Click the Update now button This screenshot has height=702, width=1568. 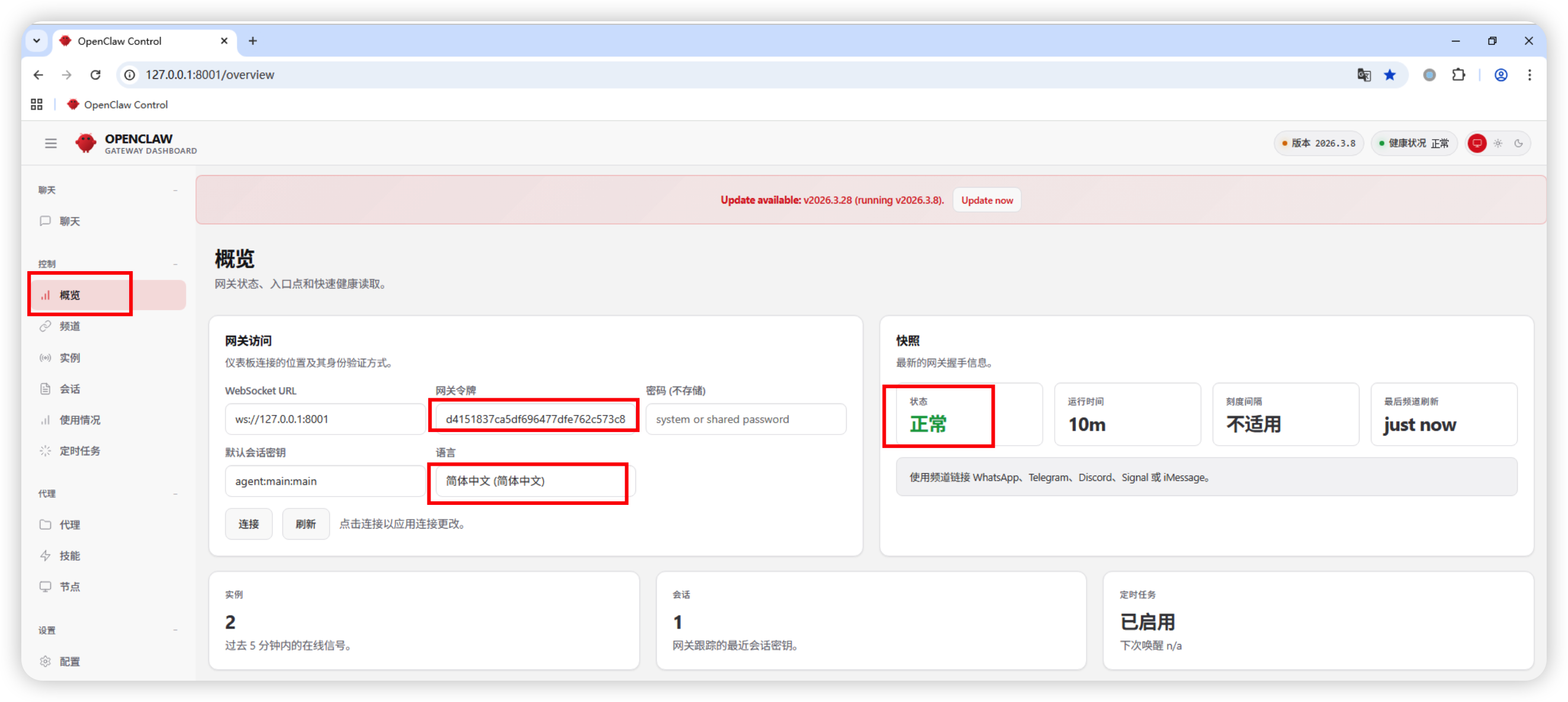987,200
